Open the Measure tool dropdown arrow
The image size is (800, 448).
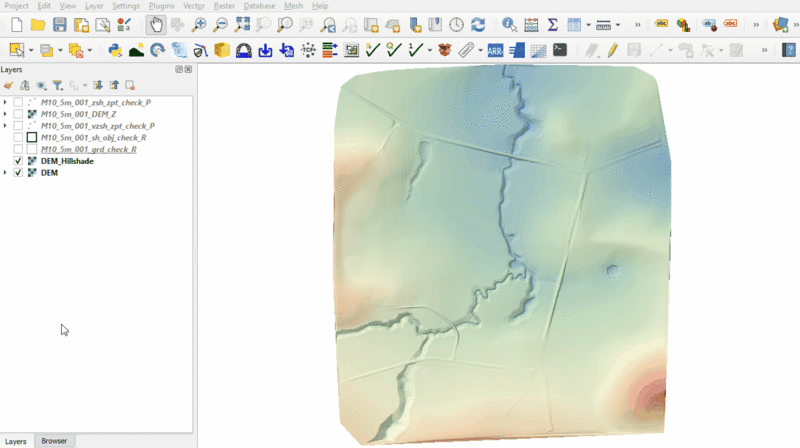619,25
